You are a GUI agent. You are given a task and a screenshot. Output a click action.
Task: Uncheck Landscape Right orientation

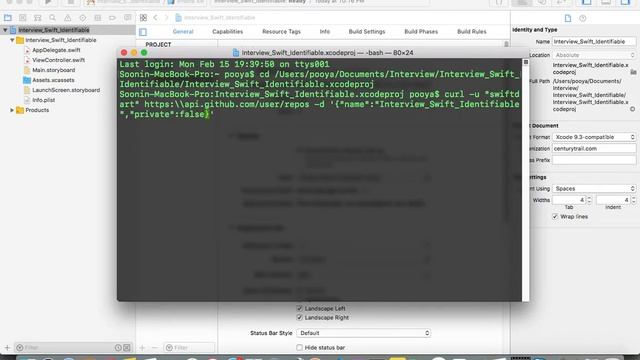pyautogui.click(x=300, y=318)
